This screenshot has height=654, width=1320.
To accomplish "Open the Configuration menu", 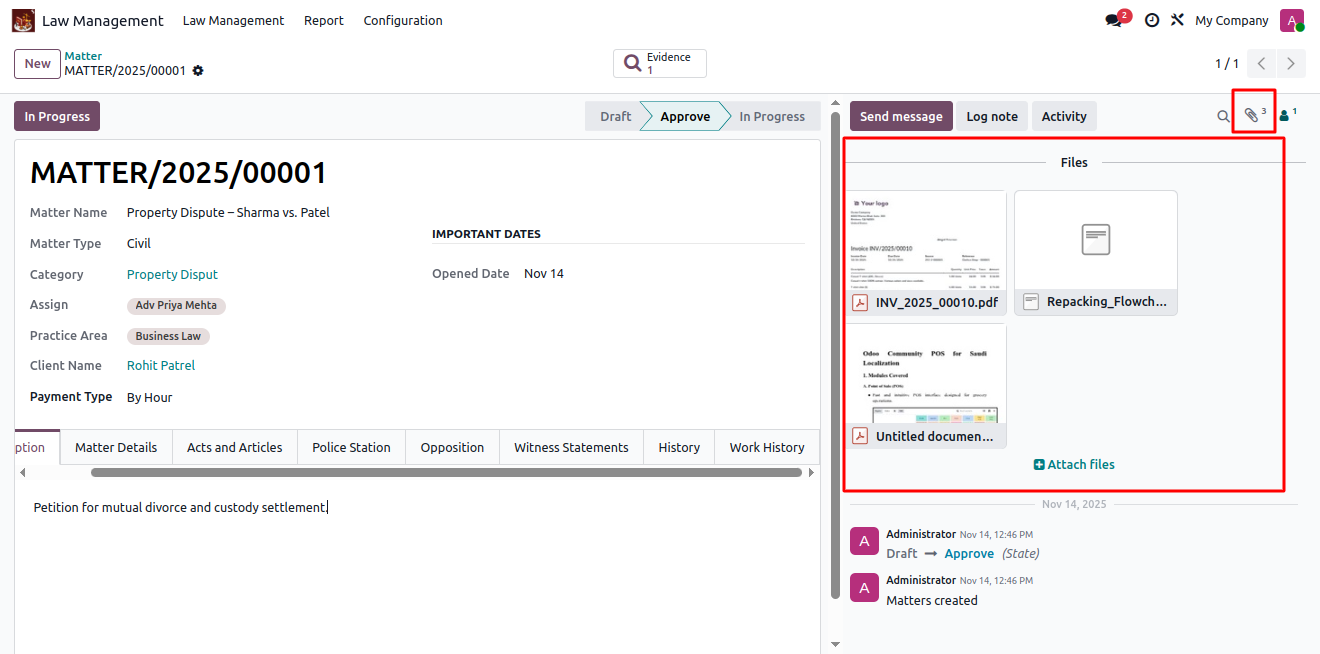I will [x=402, y=21].
